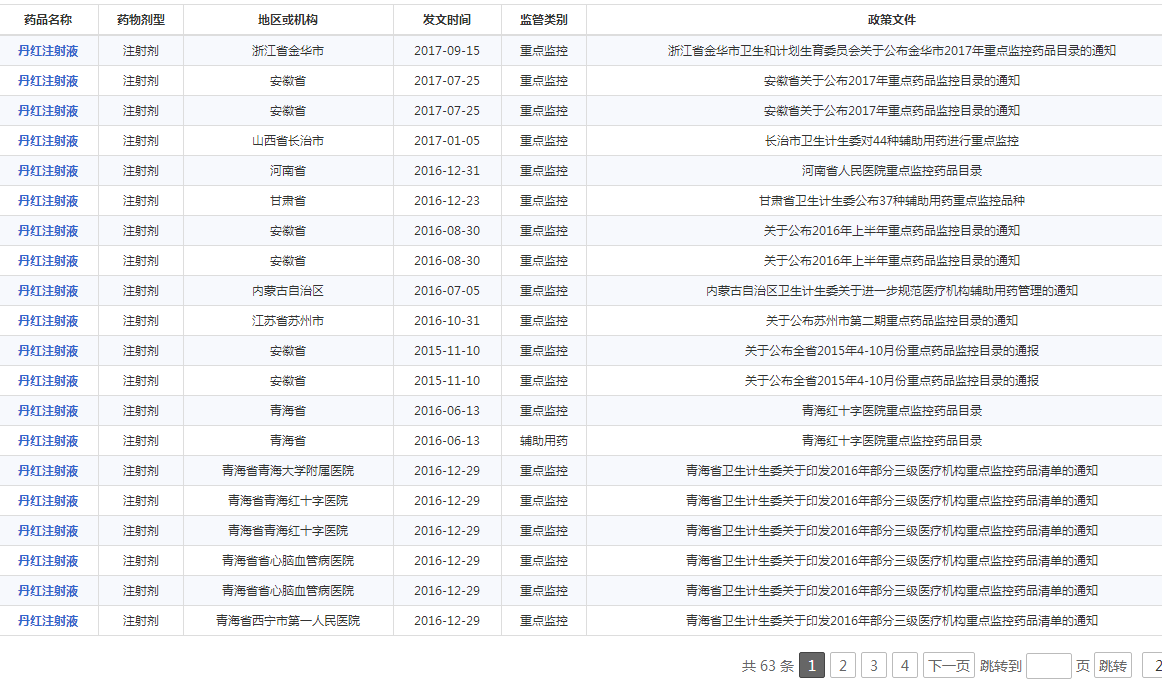The image size is (1162, 692).
Task: Open 丹红注射液 link in 西宁市第一人民医院 row
Action: coord(48,621)
